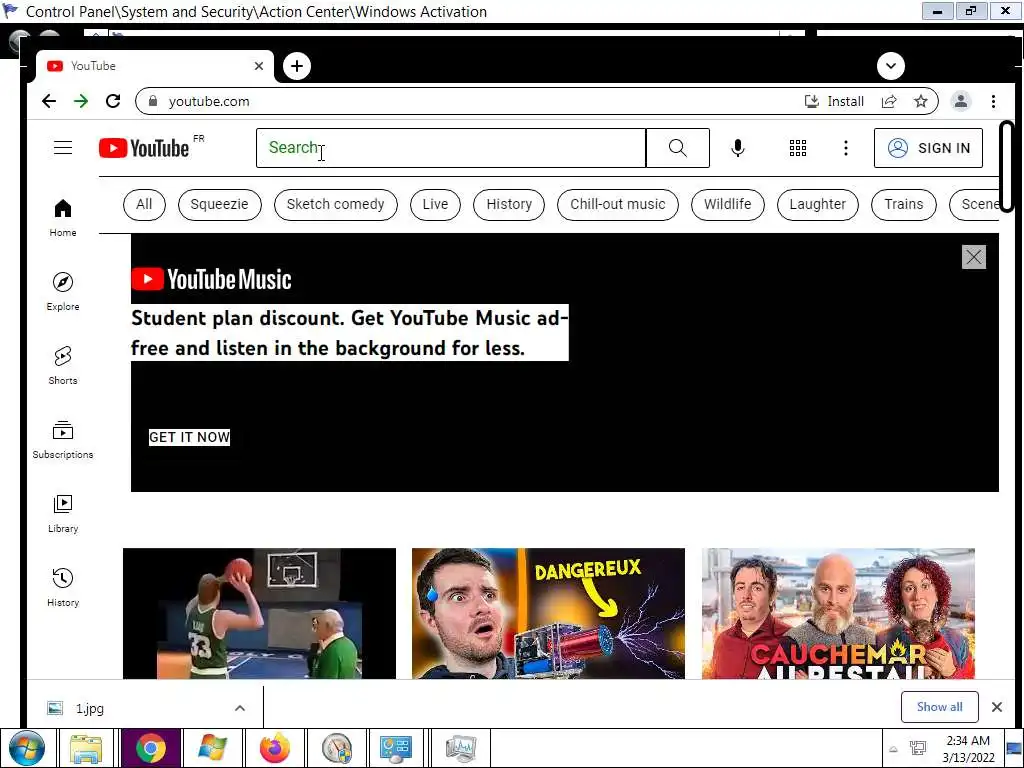This screenshot has width=1024, height=768.
Task: Go forward with the green forward arrow
Action: (81, 101)
